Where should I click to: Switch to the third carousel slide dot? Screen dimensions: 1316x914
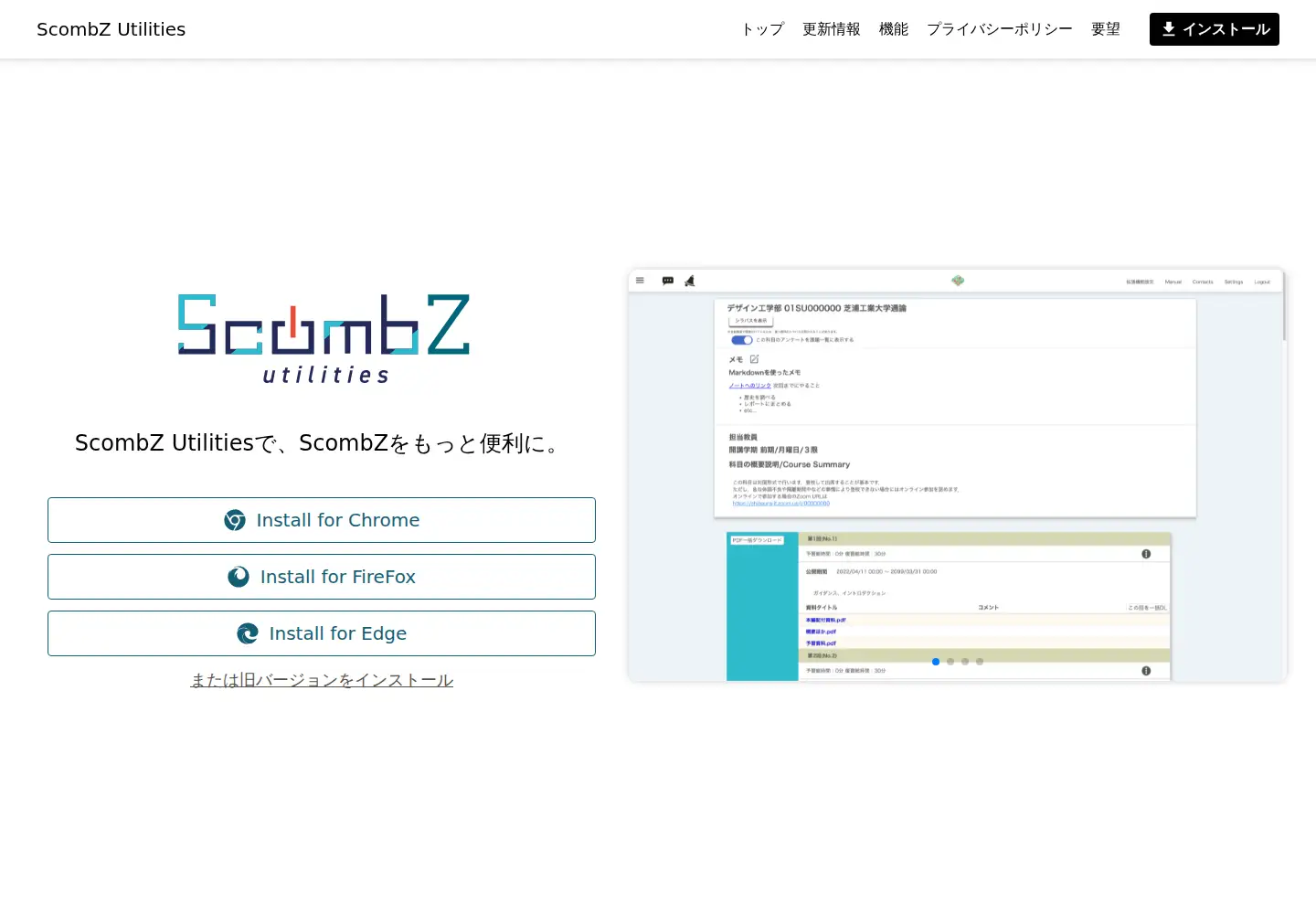(965, 662)
